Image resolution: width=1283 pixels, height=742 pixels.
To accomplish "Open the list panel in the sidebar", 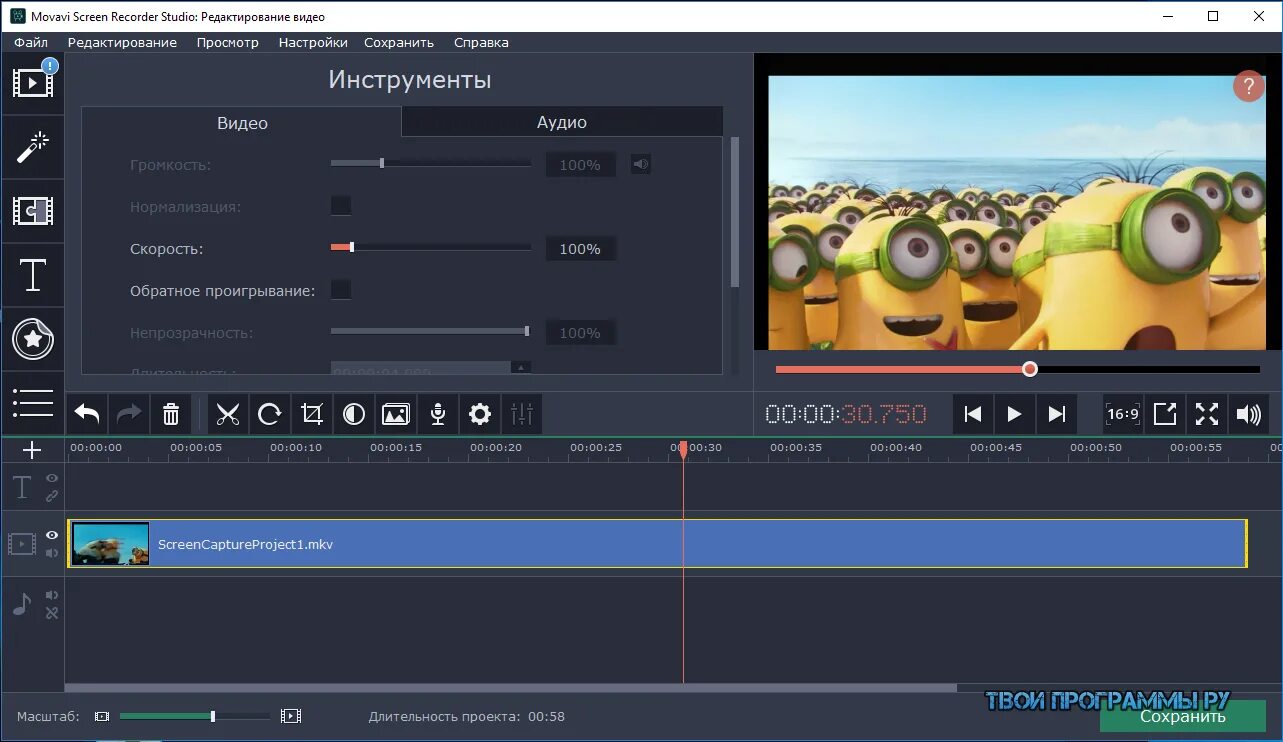I will point(33,402).
